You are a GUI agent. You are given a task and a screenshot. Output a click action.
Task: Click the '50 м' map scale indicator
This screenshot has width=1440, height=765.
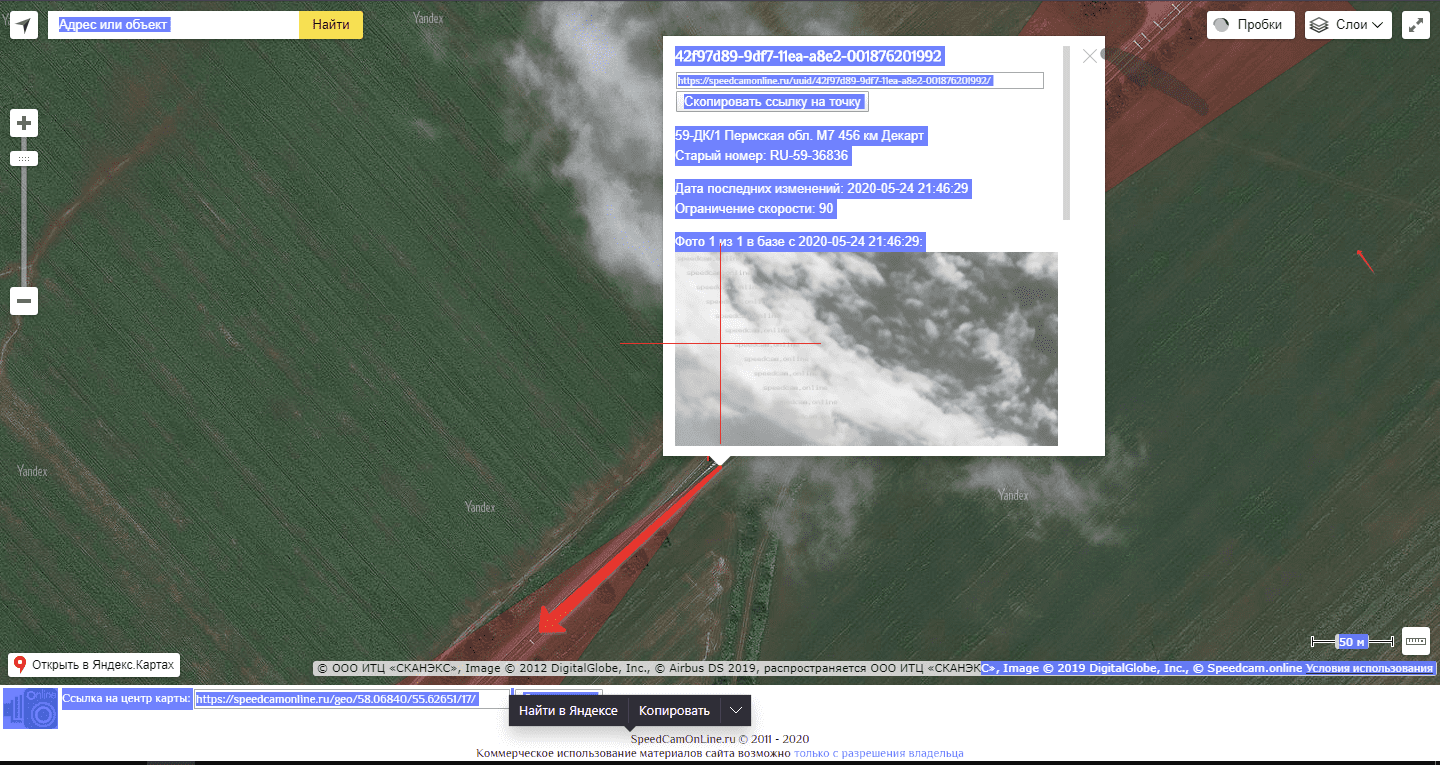click(1353, 641)
